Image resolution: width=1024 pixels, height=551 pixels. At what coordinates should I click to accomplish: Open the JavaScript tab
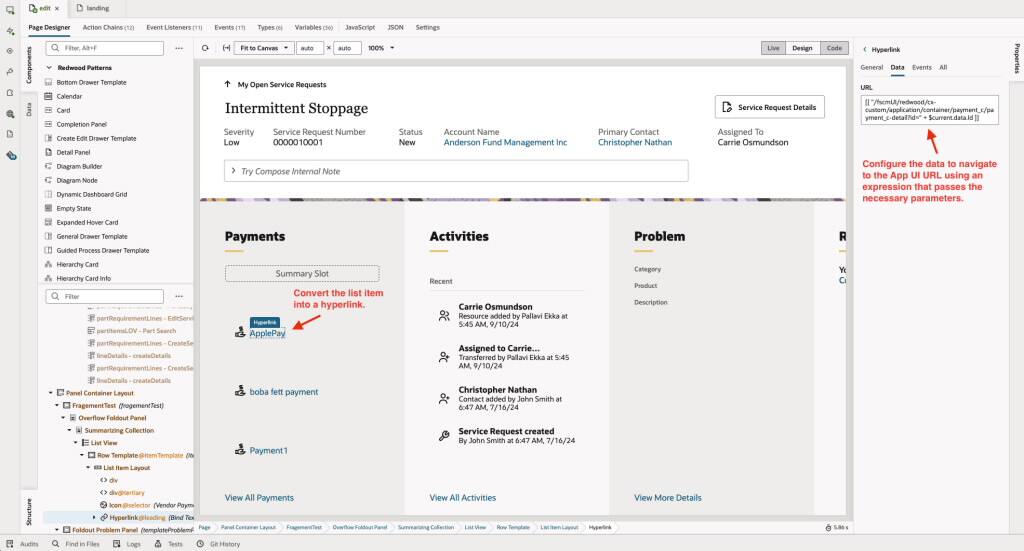(360, 27)
